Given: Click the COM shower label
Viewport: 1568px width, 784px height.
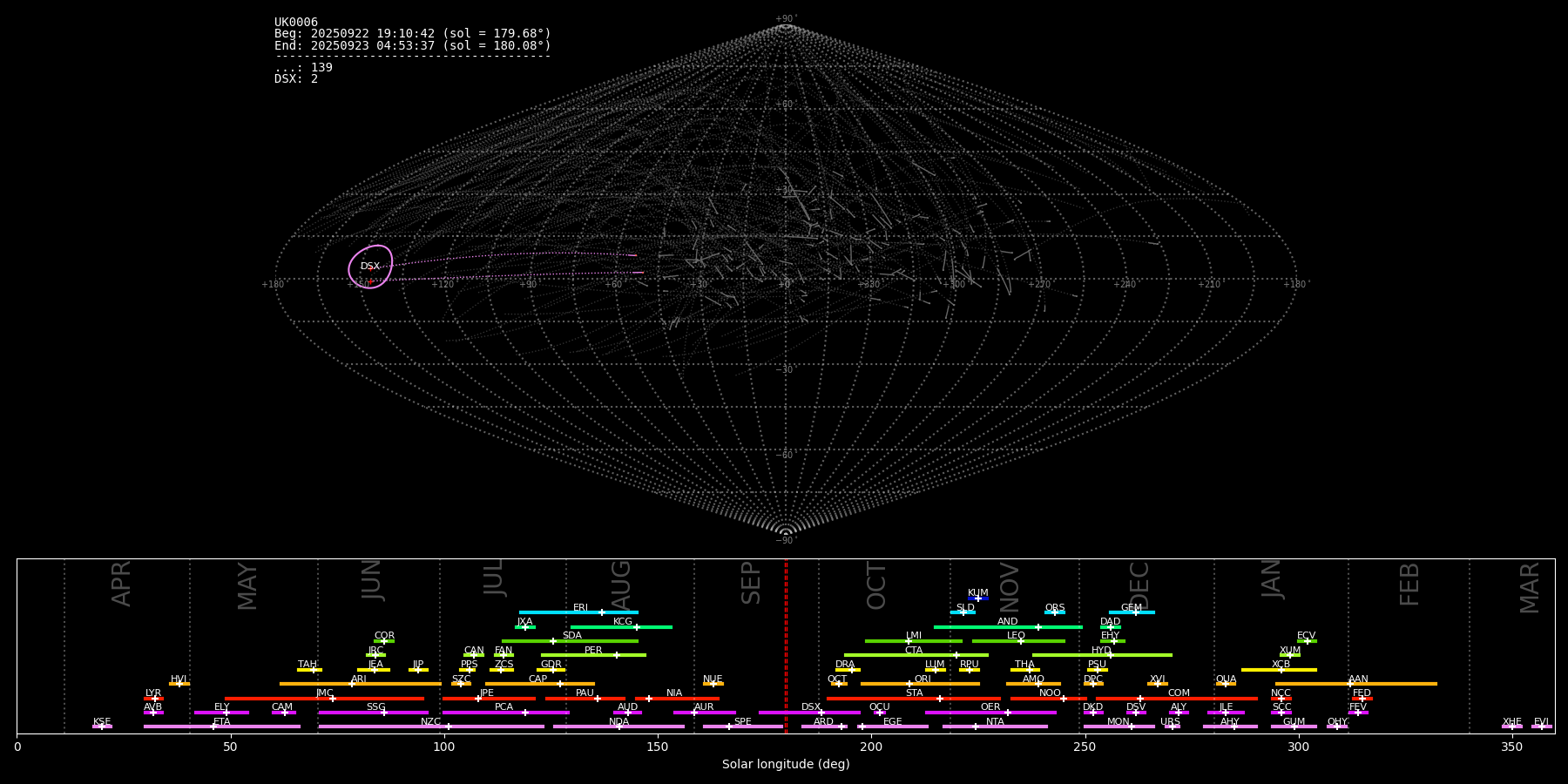Looking at the screenshot, I should tap(1179, 693).
